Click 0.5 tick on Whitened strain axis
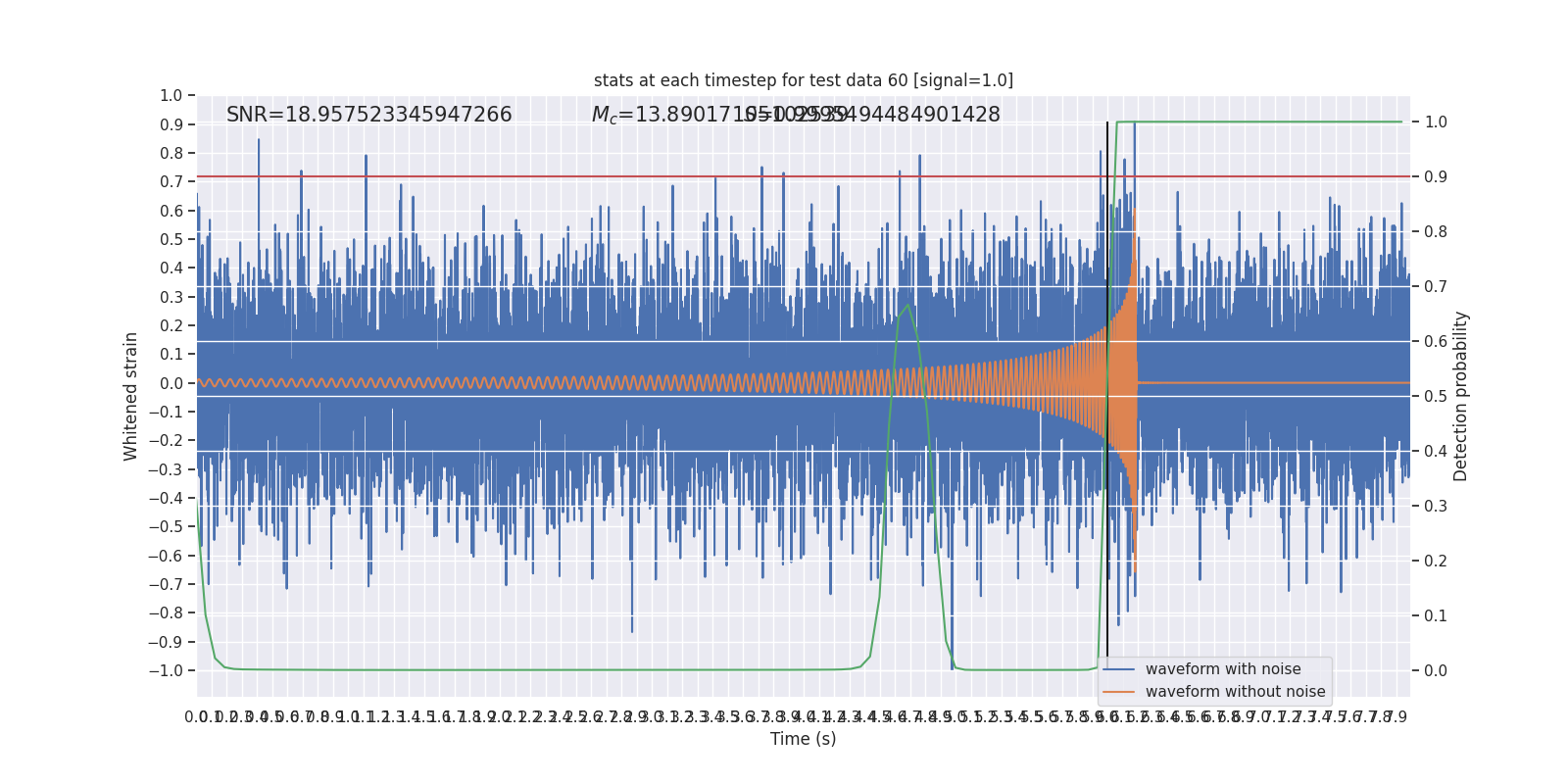1568x784 pixels. pyautogui.click(x=171, y=240)
